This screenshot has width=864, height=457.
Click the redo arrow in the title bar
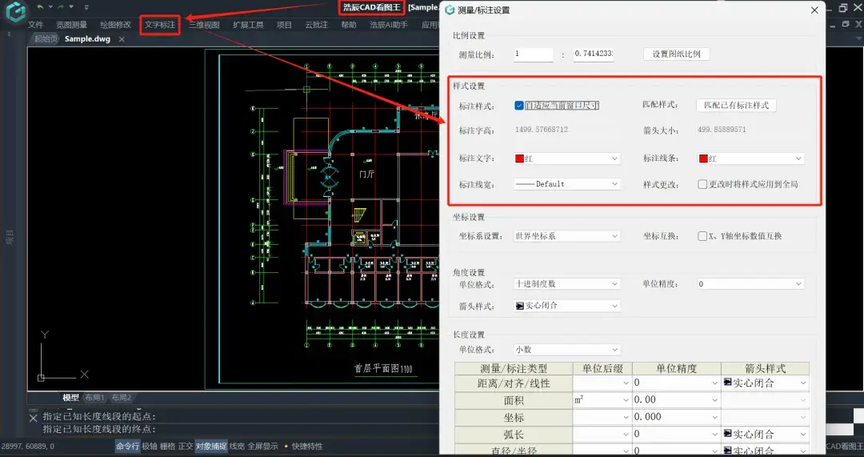point(61,7)
